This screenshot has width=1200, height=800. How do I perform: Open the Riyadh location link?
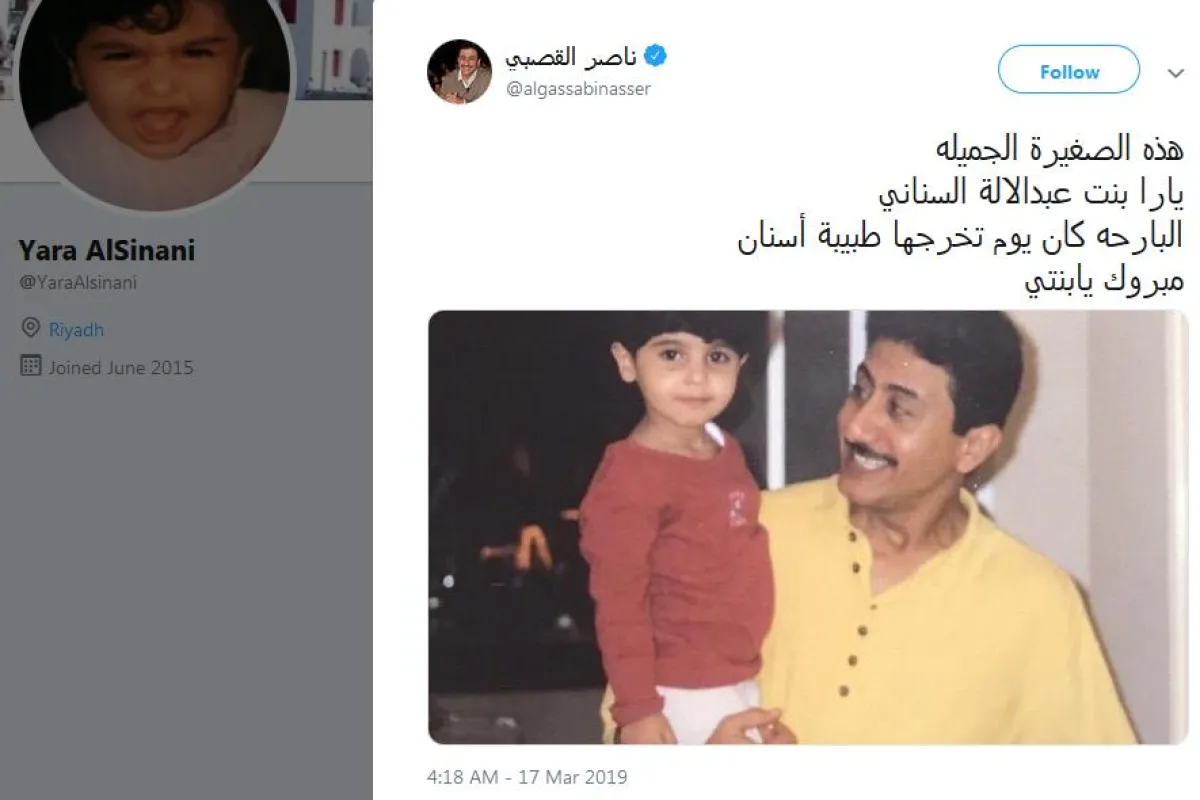(77, 329)
